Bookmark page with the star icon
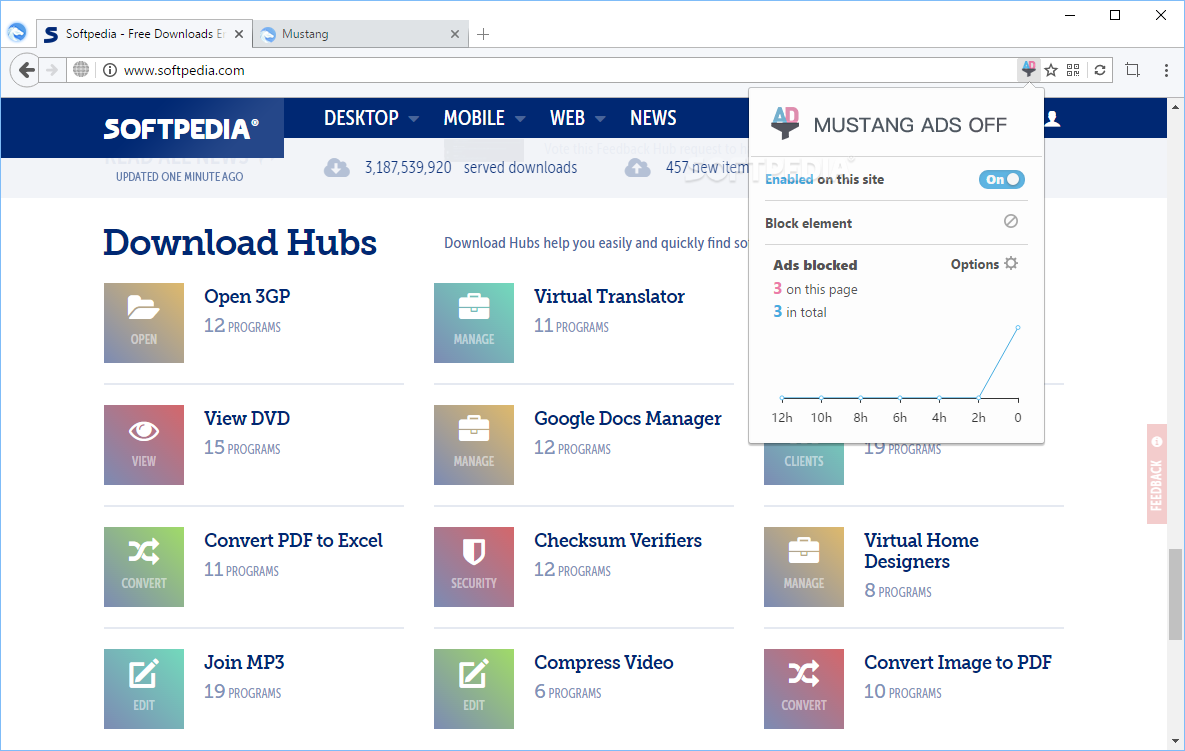 [x=1050, y=70]
